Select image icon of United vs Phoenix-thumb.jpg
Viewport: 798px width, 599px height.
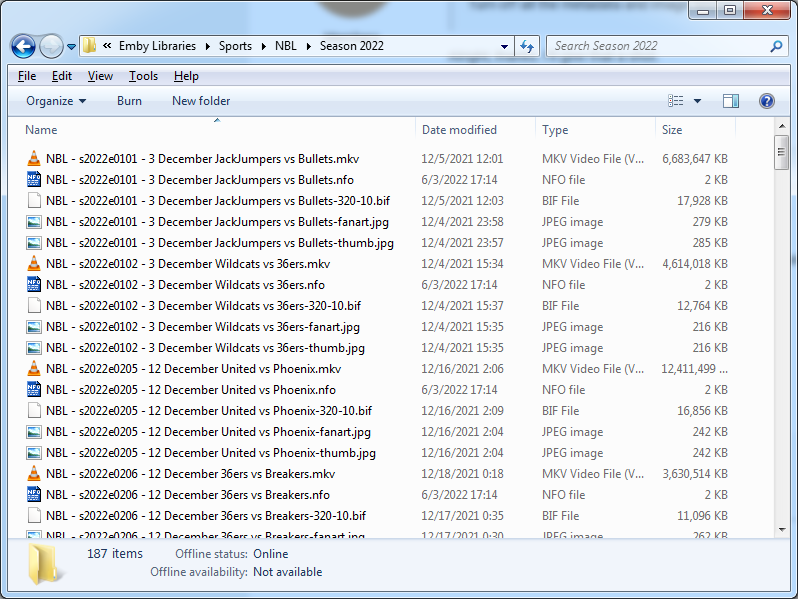(x=34, y=453)
